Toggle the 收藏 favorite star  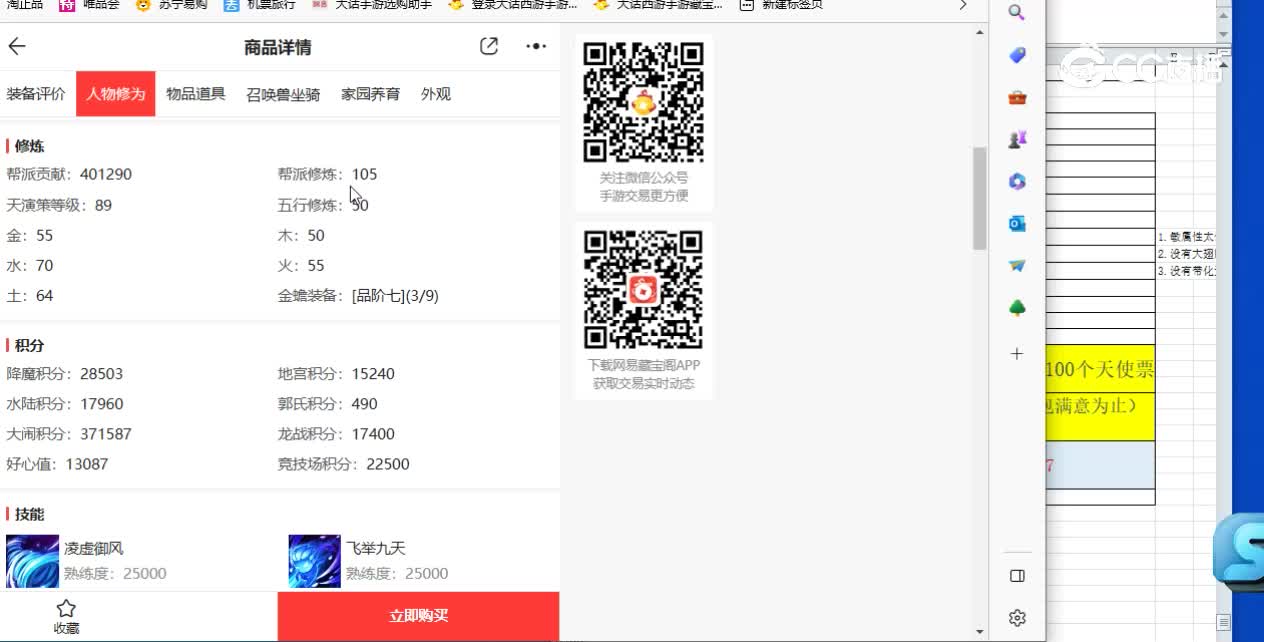pyautogui.click(x=66, y=614)
